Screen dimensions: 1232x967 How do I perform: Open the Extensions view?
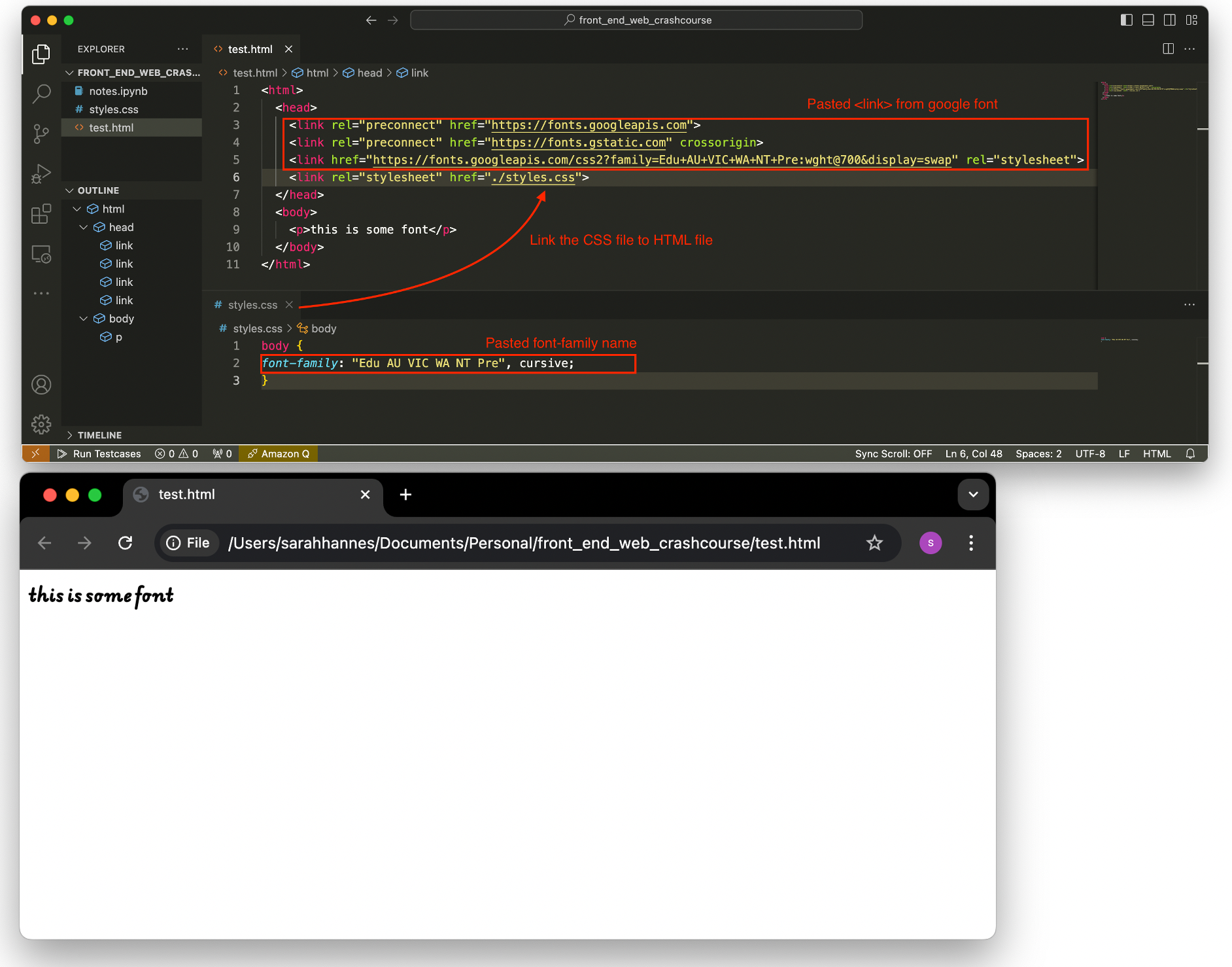41,214
